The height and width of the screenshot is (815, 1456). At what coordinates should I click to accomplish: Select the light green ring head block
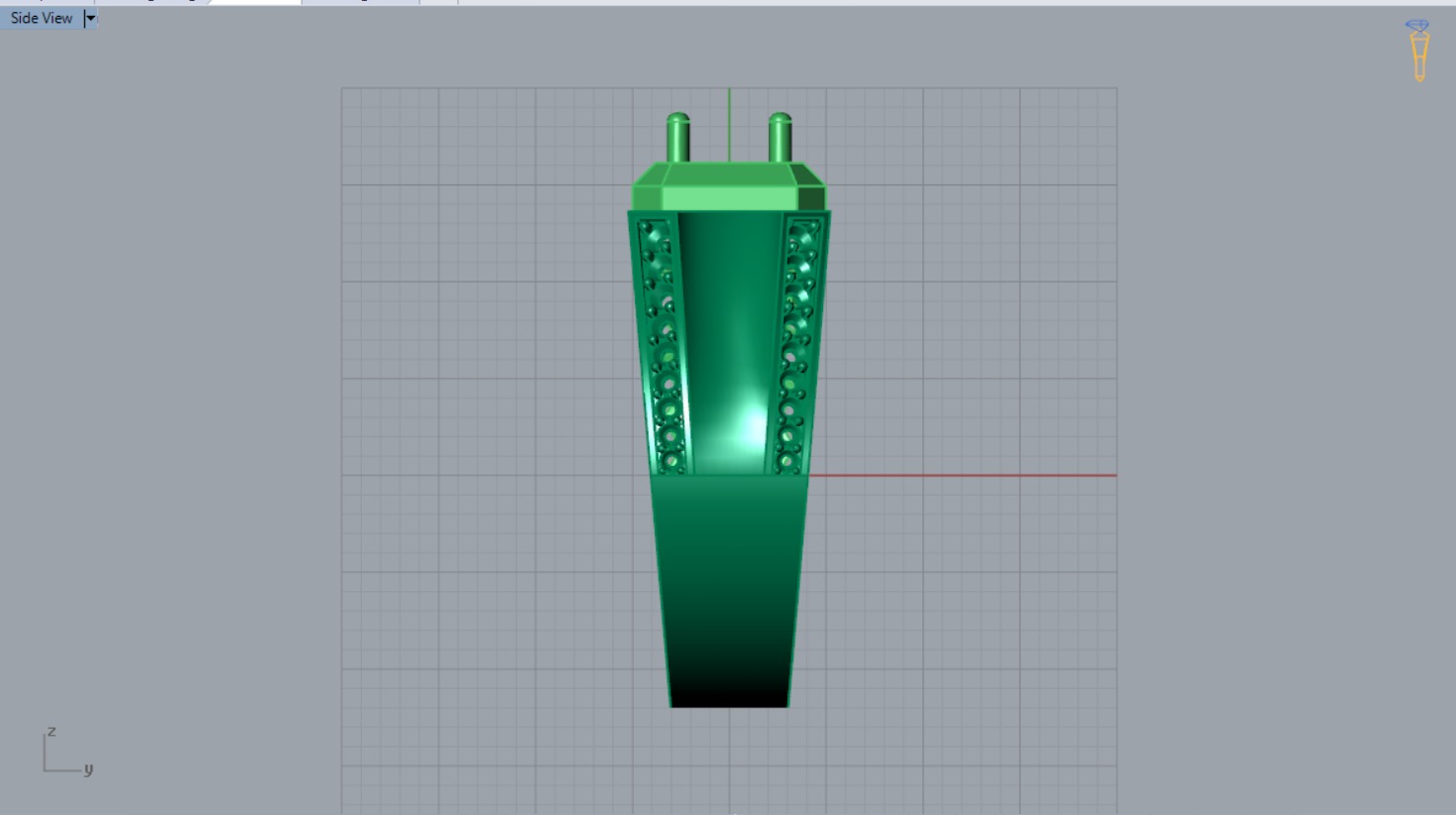[x=729, y=187]
